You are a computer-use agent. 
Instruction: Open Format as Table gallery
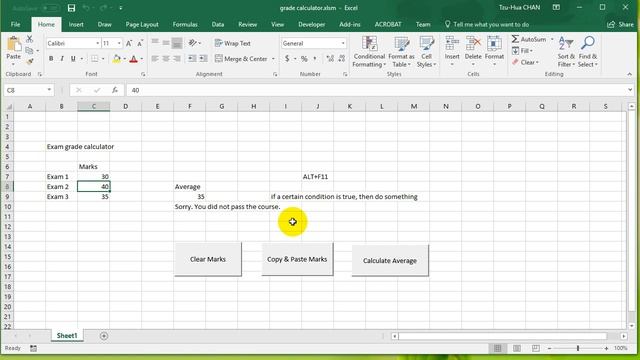point(401,52)
